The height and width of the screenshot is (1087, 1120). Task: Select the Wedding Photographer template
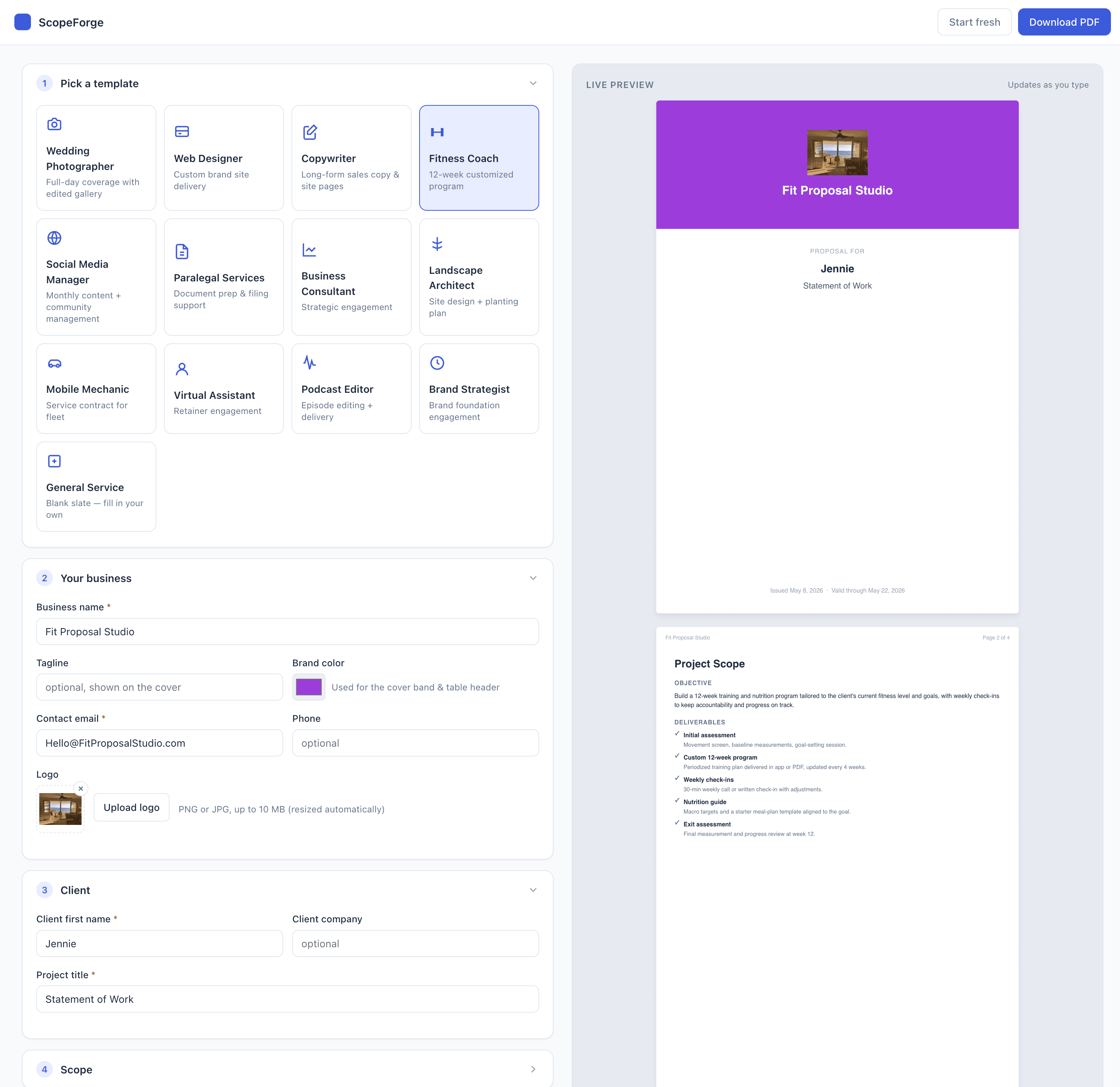click(96, 158)
